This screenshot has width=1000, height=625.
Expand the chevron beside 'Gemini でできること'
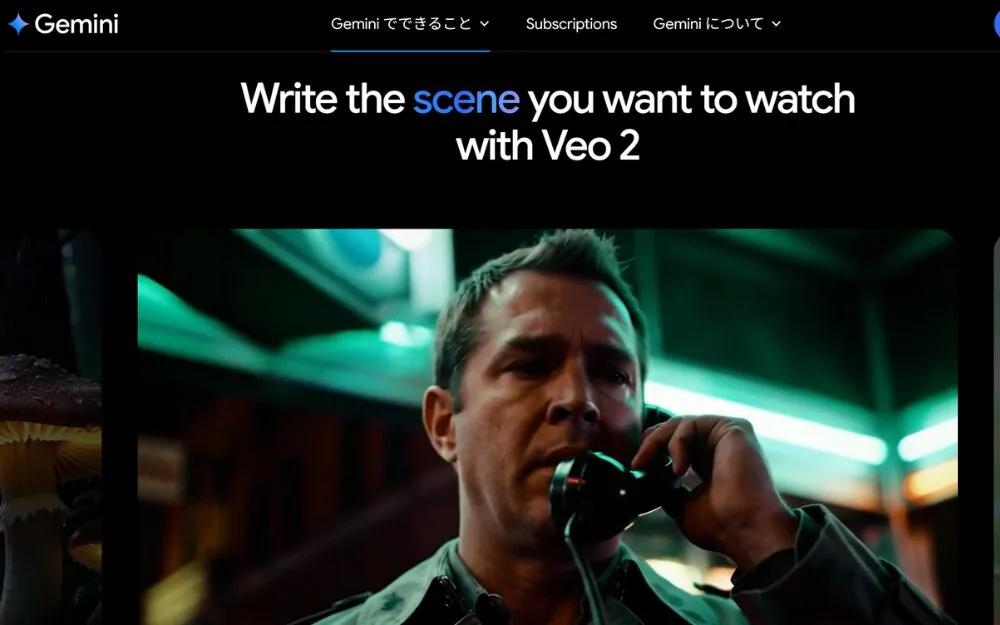pyautogui.click(x=484, y=24)
